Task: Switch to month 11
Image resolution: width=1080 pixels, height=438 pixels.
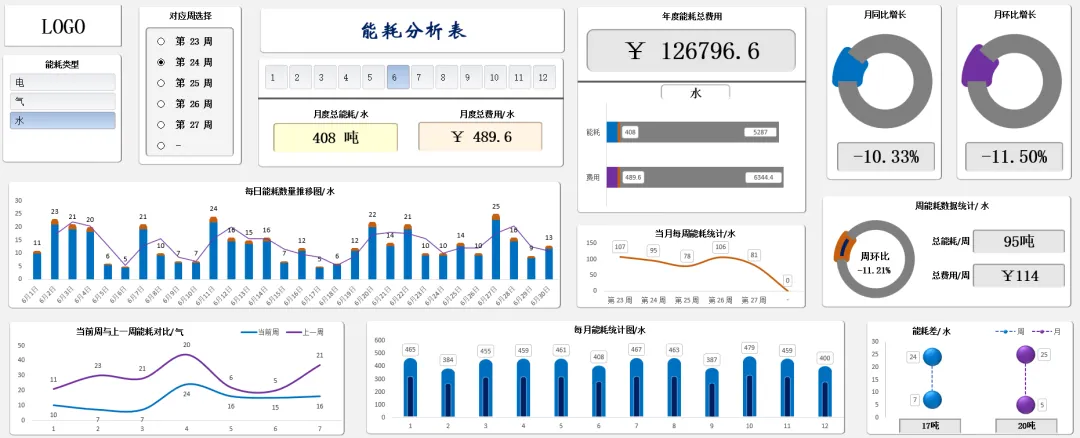Action: point(519,77)
